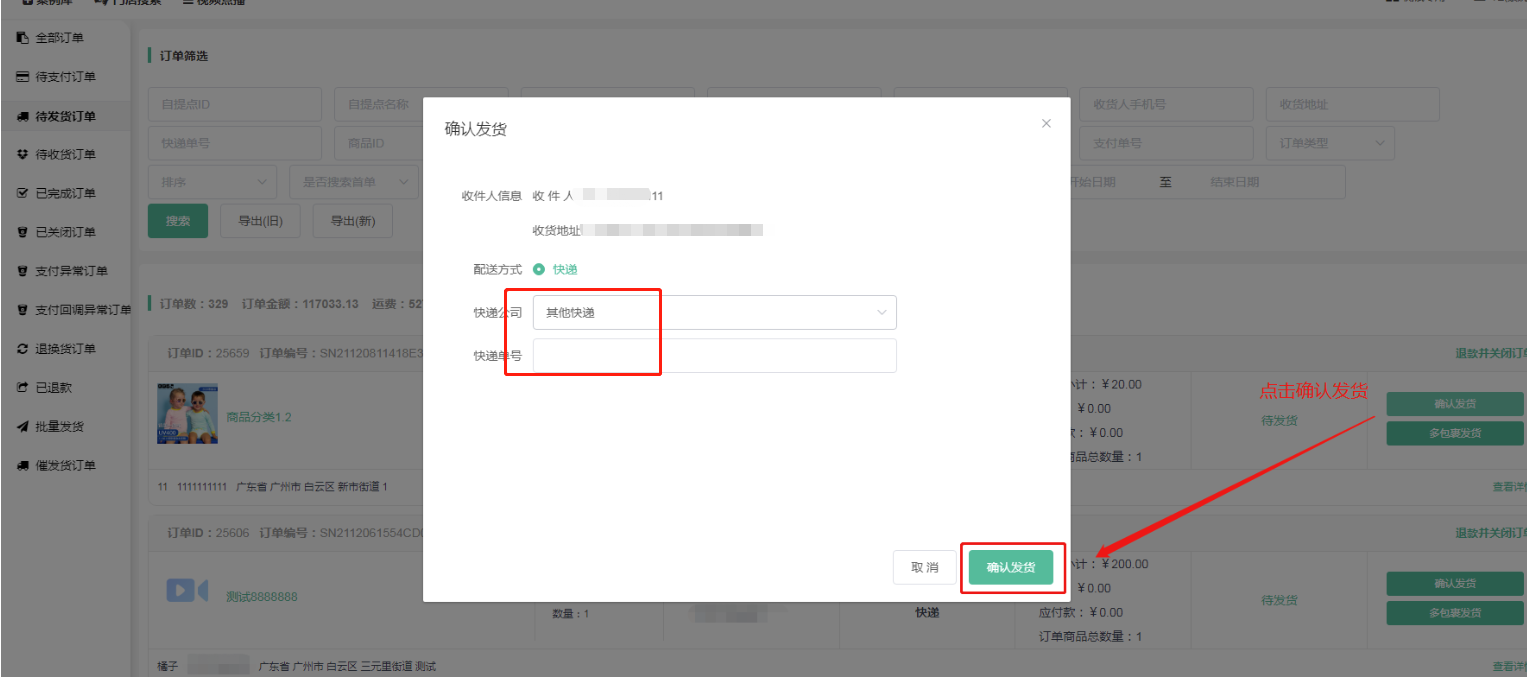The width and height of the screenshot is (1527, 677).
Task: Open the 快递公司 dropdown
Action: click(714, 313)
